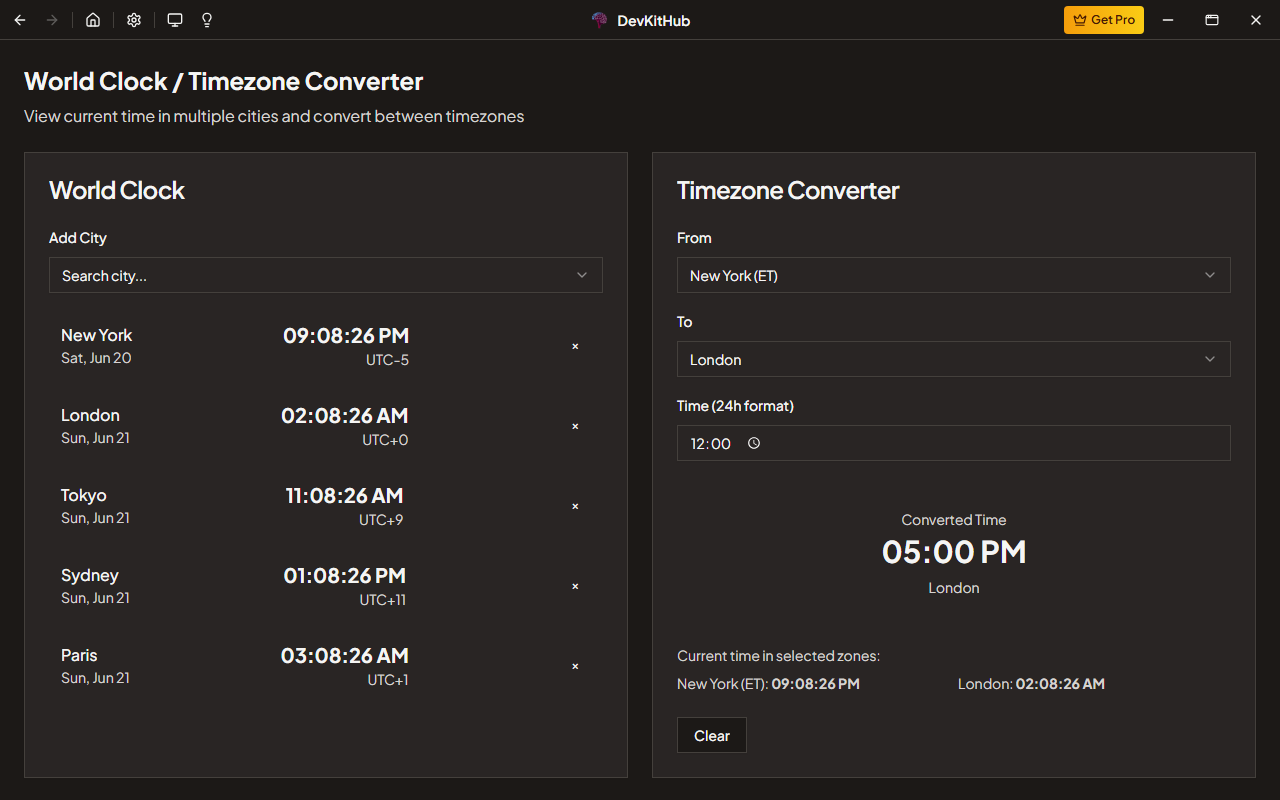
Task: Click the Sydney city name
Action: click(90, 575)
